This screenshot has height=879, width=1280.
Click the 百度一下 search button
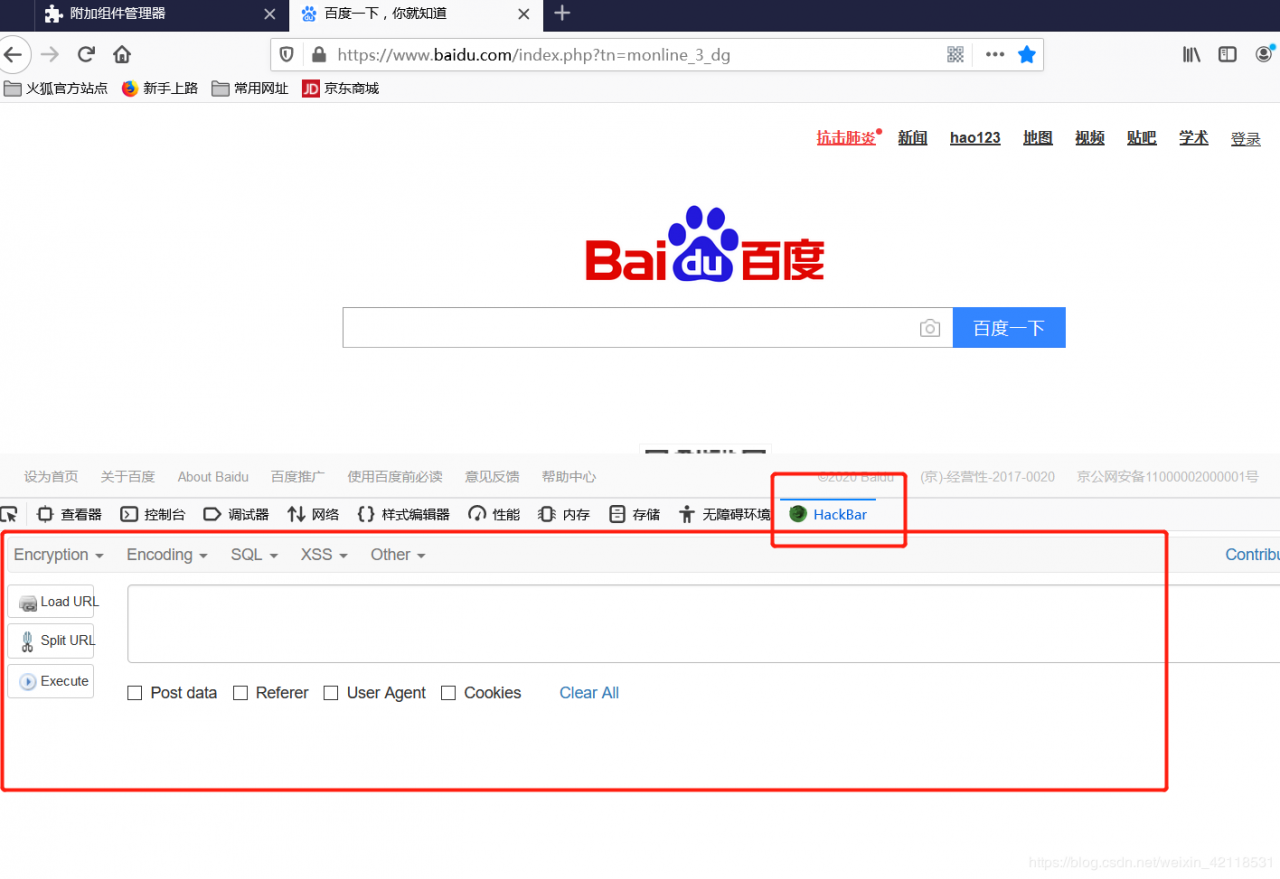(x=1009, y=328)
